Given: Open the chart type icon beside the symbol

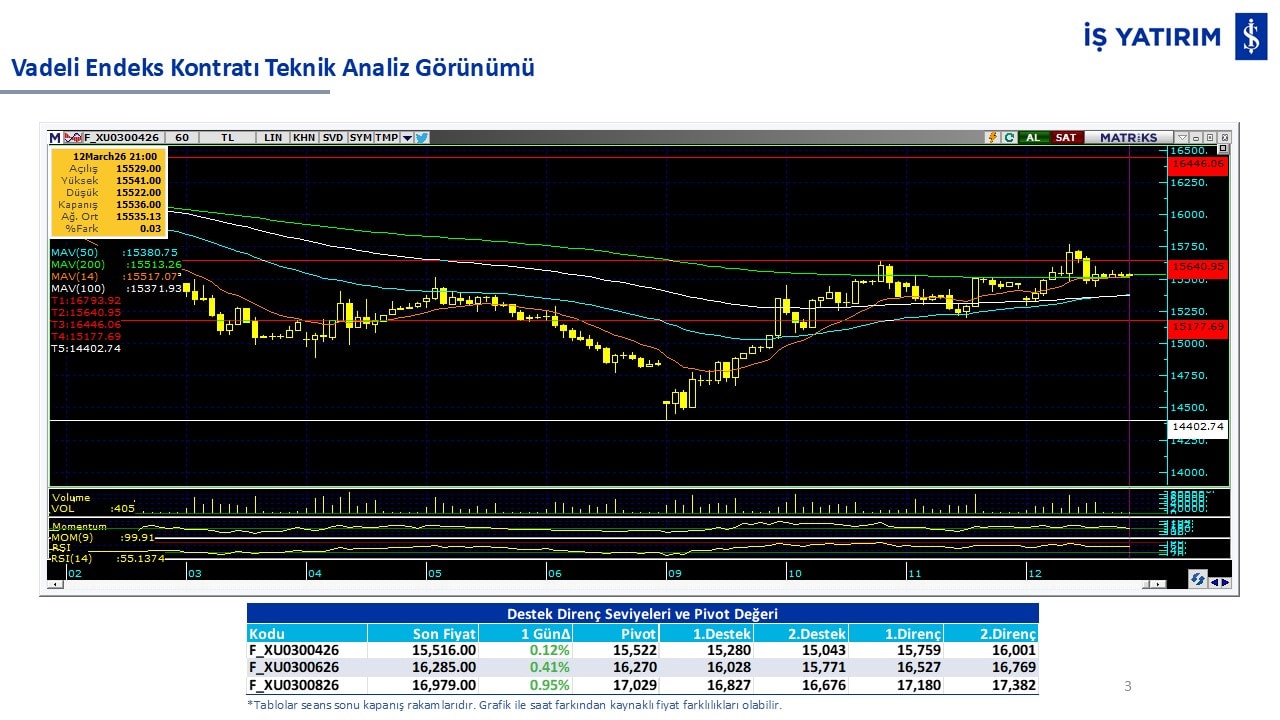Looking at the screenshot, I should coord(72,138).
